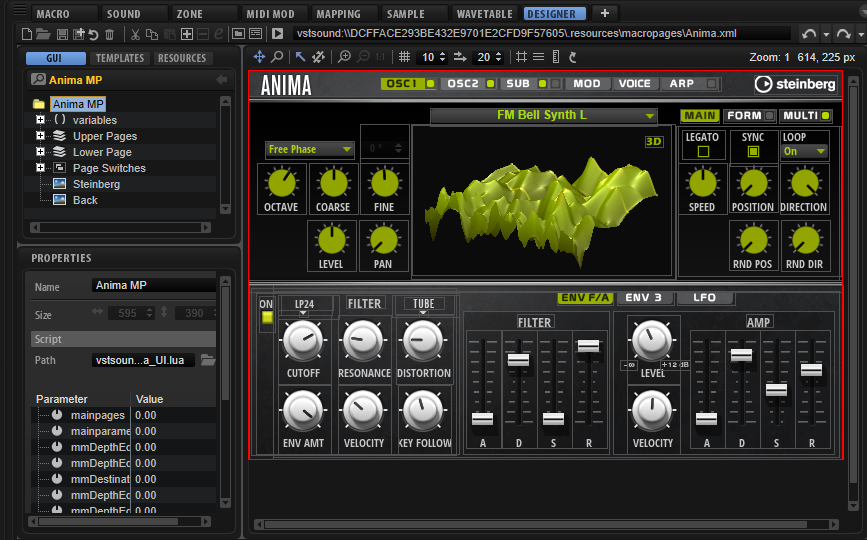The width and height of the screenshot is (867, 540).
Task: Enable the LEGATO checkbox
Action: tap(703, 151)
